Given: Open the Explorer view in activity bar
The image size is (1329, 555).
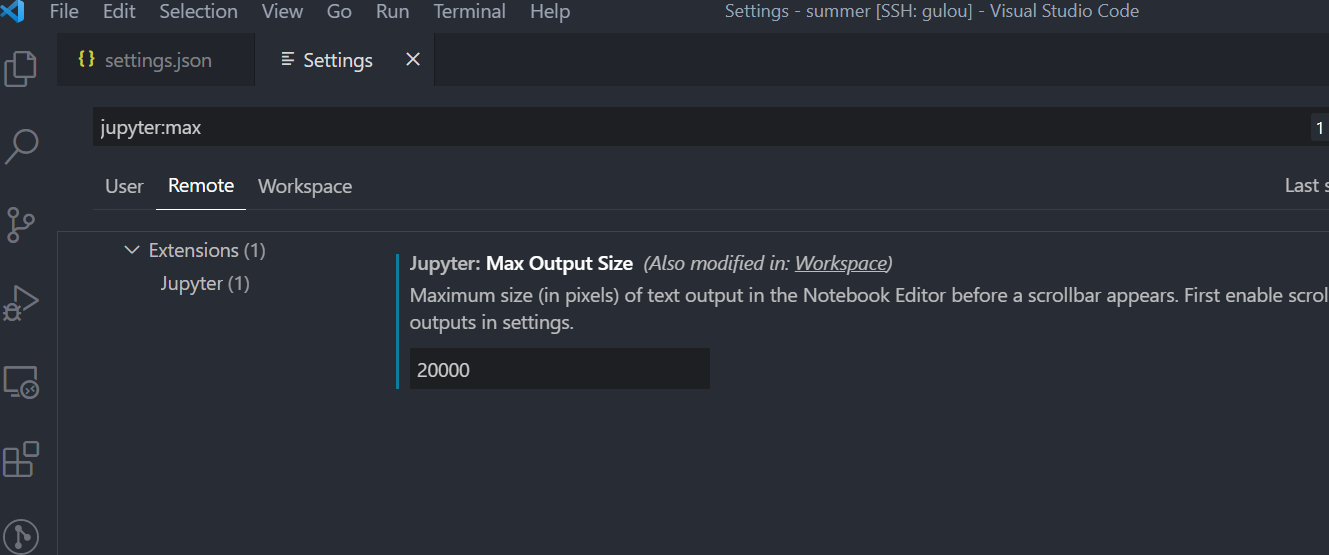Looking at the screenshot, I should pyautogui.click(x=21, y=69).
